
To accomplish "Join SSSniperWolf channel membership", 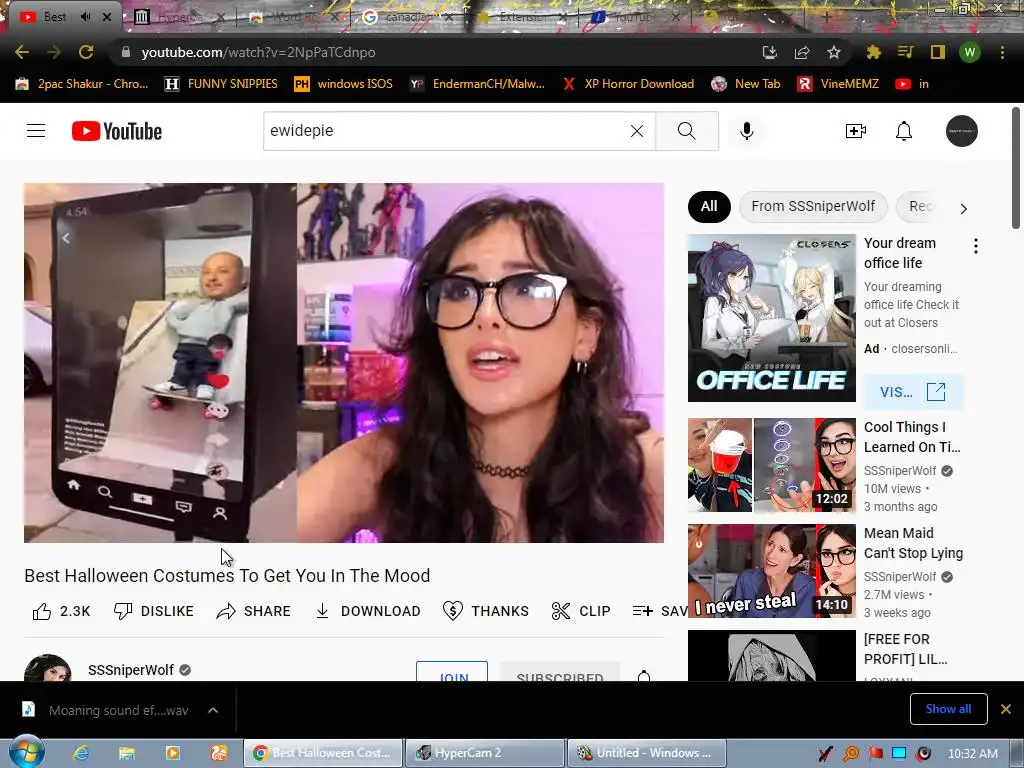I will 452,673.
